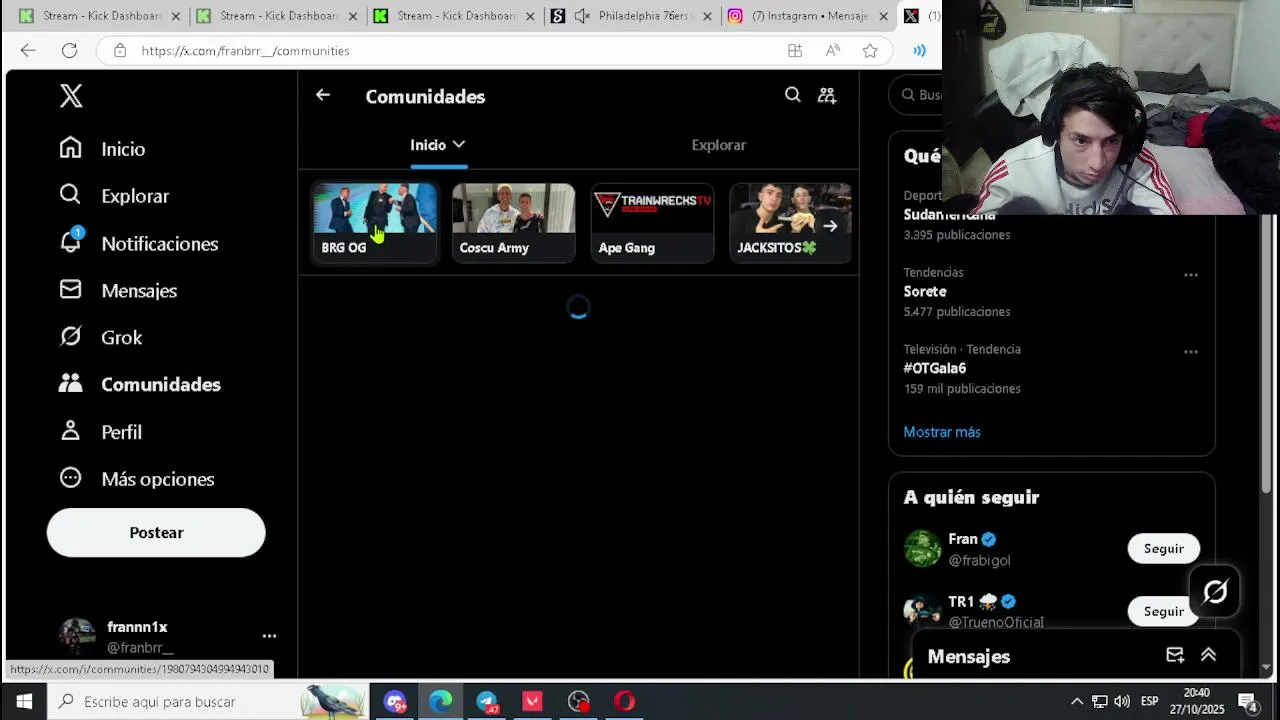
Task: Click the browser apps grid icon
Action: click(795, 50)
